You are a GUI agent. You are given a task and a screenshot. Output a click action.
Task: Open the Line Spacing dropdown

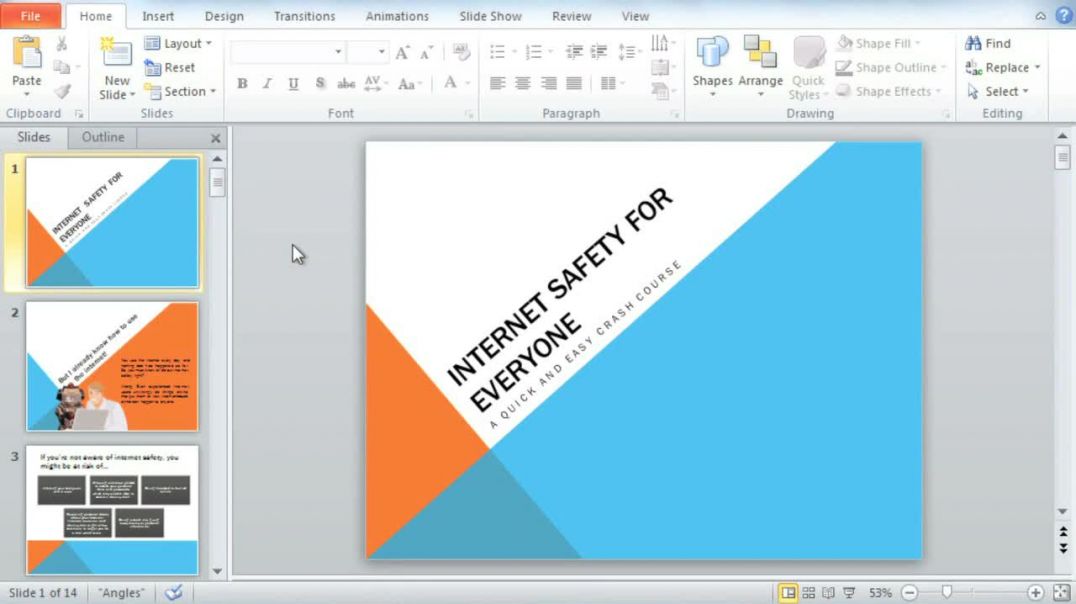tap(629, 52)
